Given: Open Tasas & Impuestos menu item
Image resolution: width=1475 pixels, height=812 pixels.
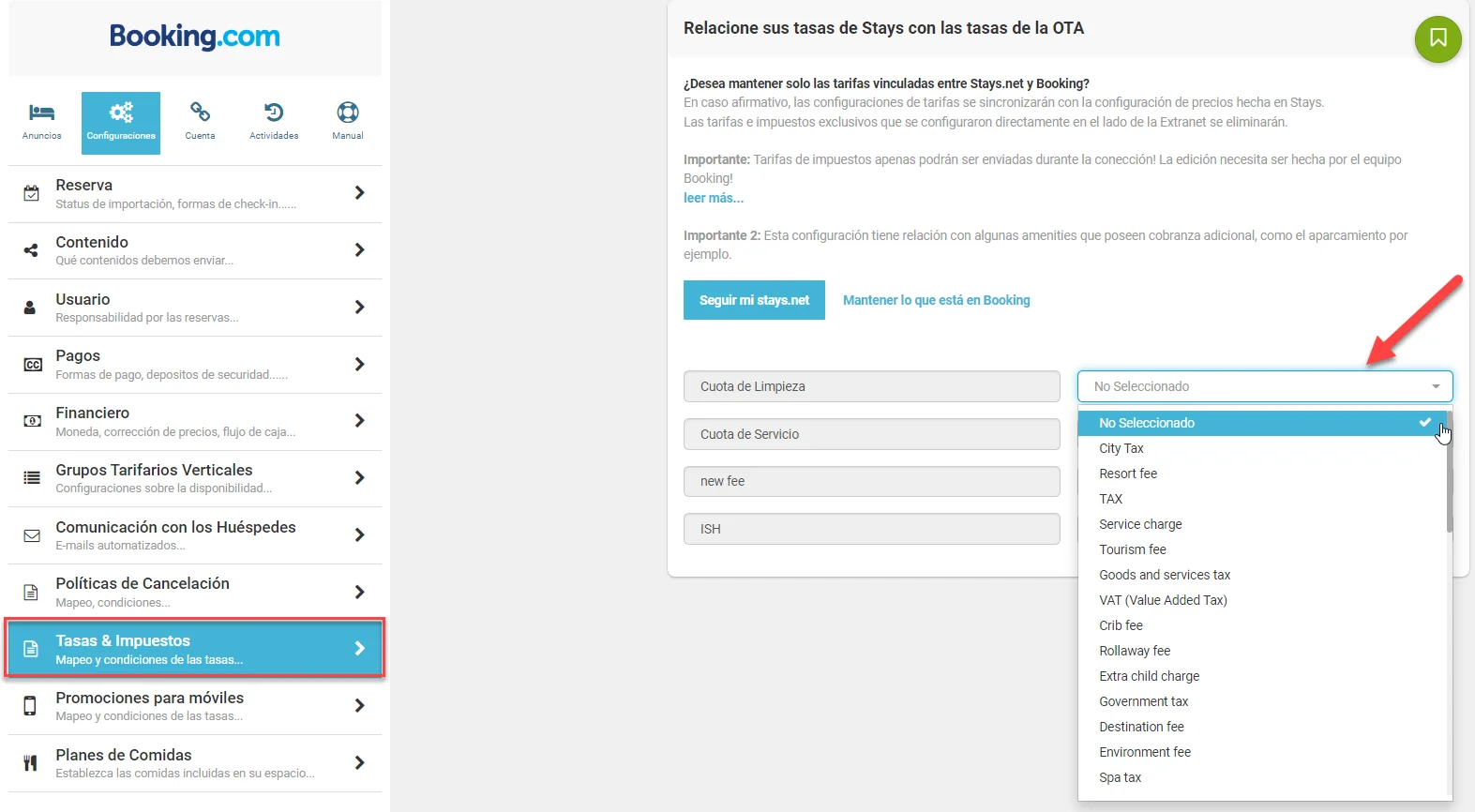Looking at the screenshot, I should pos(195,649).
